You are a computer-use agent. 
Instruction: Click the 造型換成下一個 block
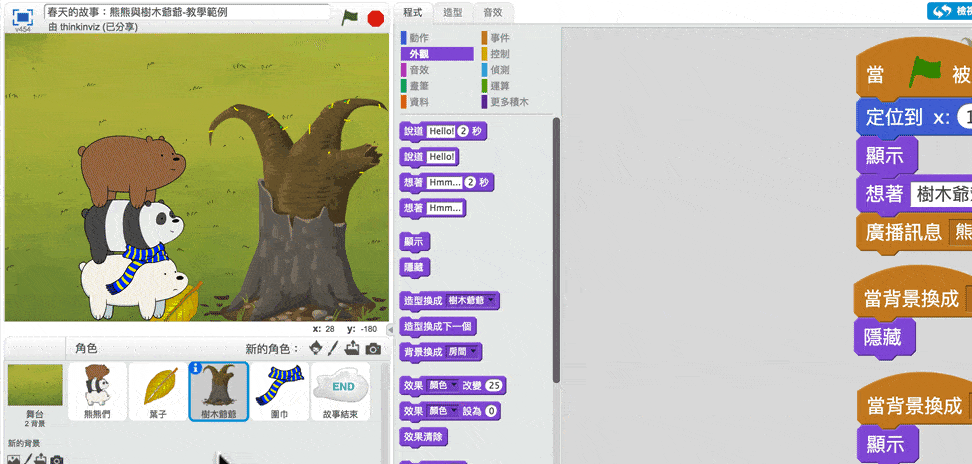pyautogui.click(x=438, y=326)
